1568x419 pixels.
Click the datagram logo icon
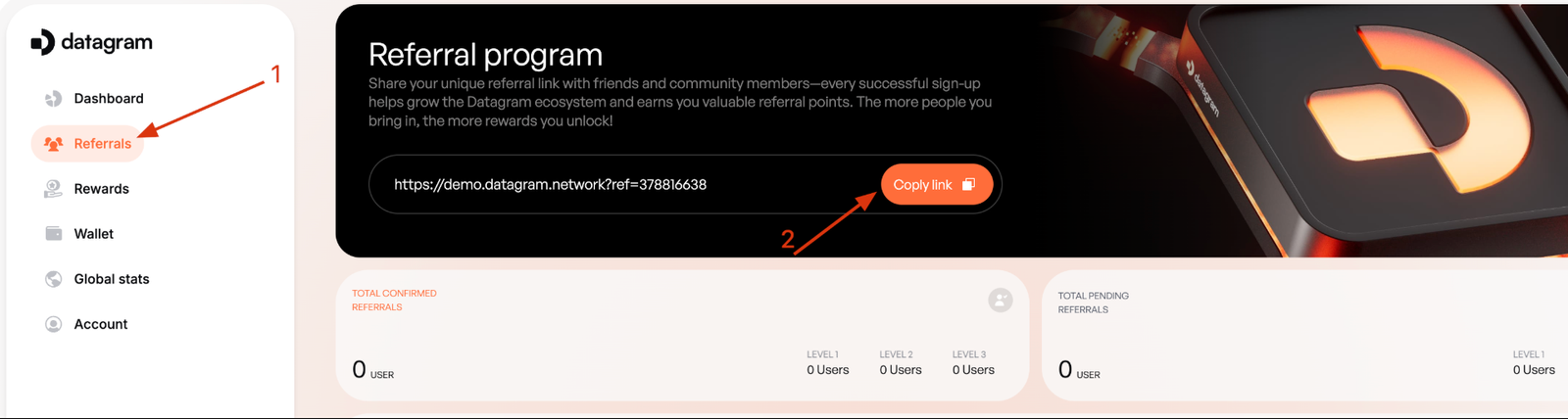click(x=42, y=42)
